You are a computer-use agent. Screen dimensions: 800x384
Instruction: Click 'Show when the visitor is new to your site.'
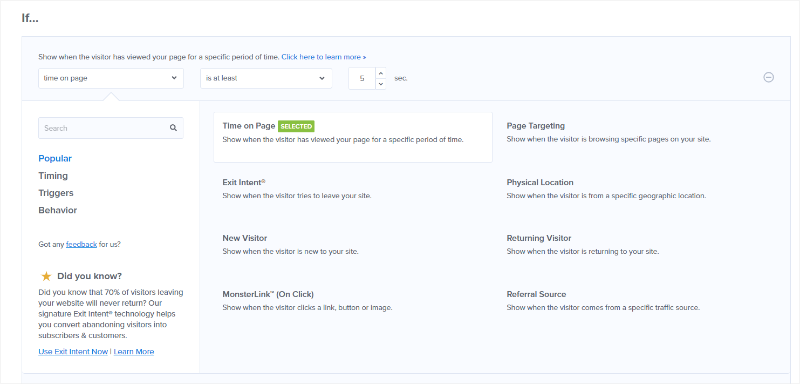pyautogui.click(x=290, y=252)
